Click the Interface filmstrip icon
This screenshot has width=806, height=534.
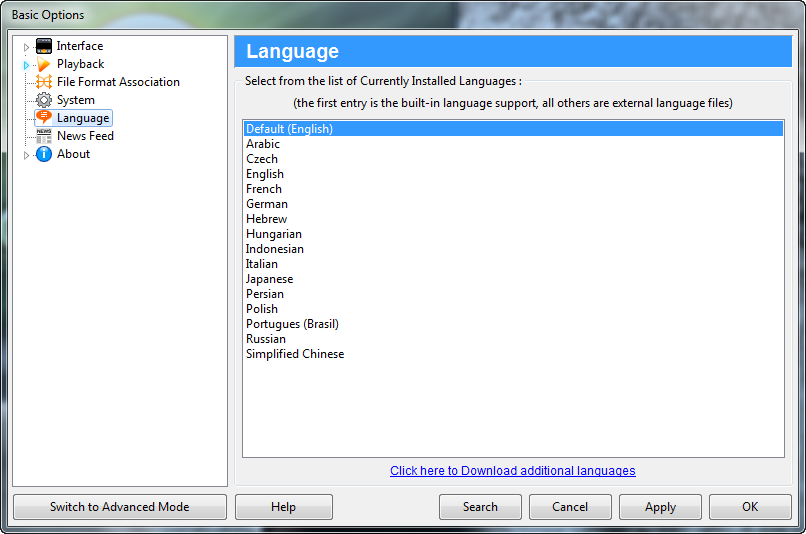44,46
